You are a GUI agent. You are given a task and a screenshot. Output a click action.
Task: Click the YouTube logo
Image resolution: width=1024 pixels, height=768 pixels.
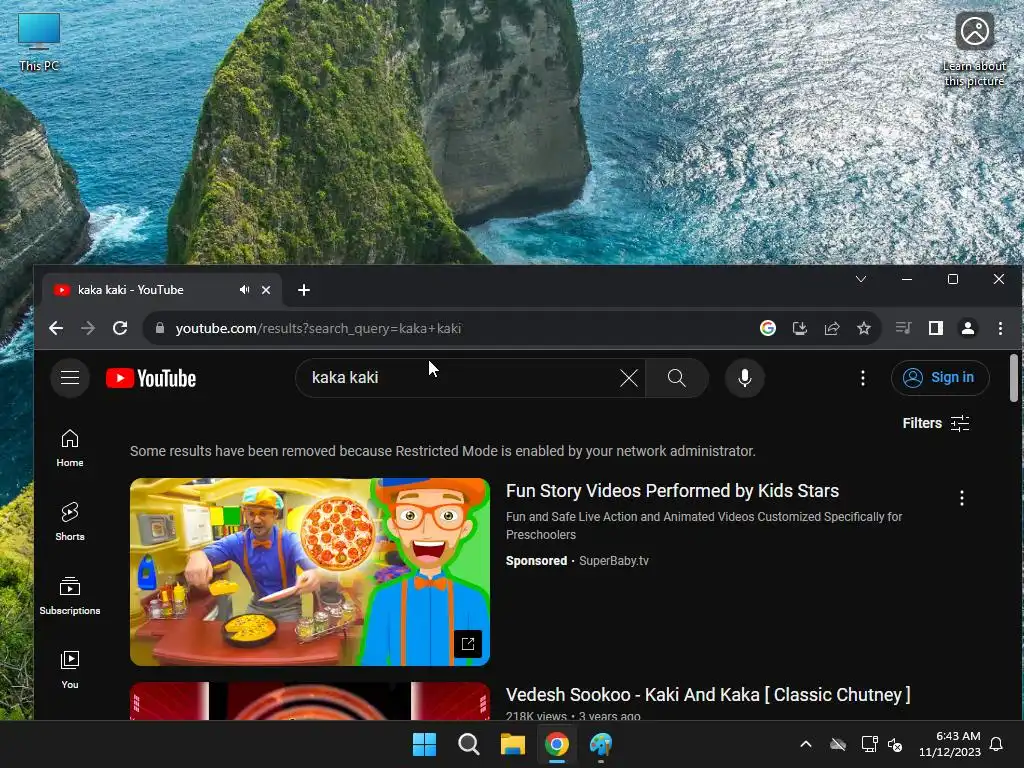coord(151,378)
